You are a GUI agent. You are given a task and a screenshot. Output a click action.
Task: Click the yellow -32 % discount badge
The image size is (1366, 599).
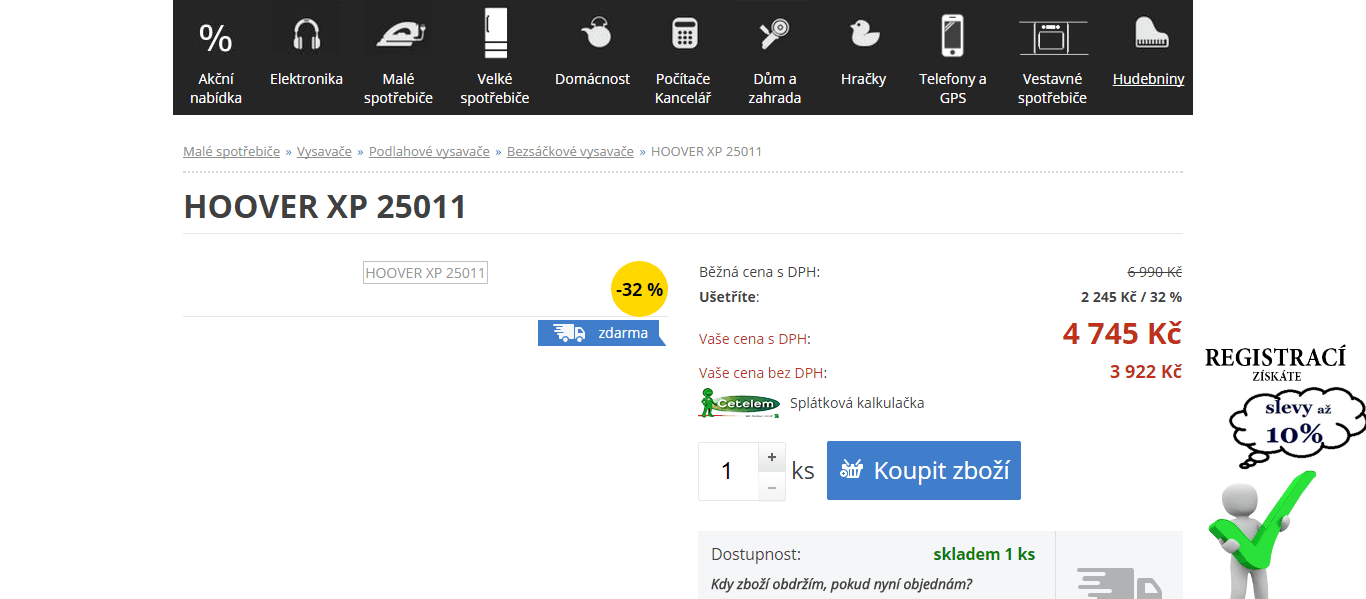tap(639, 289)
